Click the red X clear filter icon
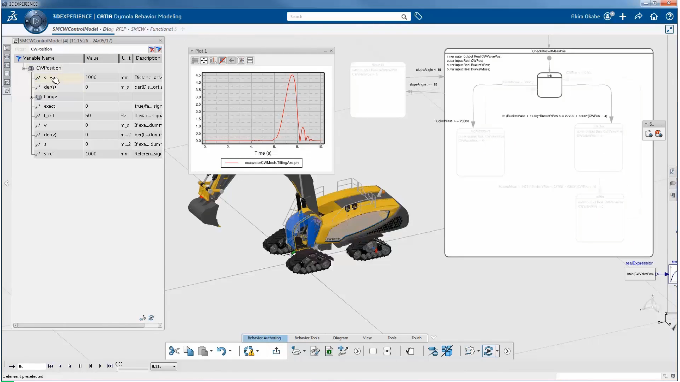 [x=151, y=49]
